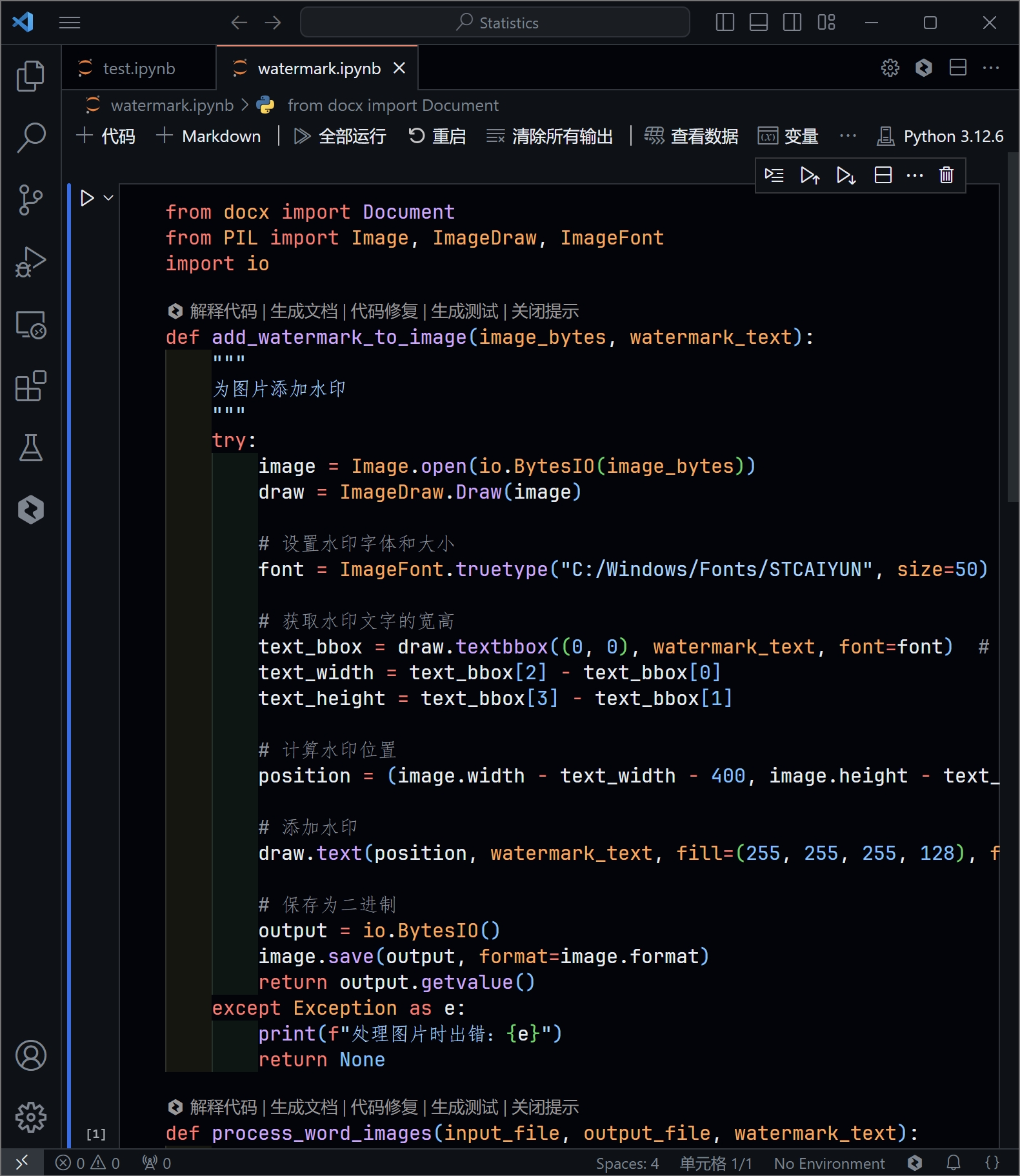
Task: Open the data viewer 查看数据
Action: point(691,136)
